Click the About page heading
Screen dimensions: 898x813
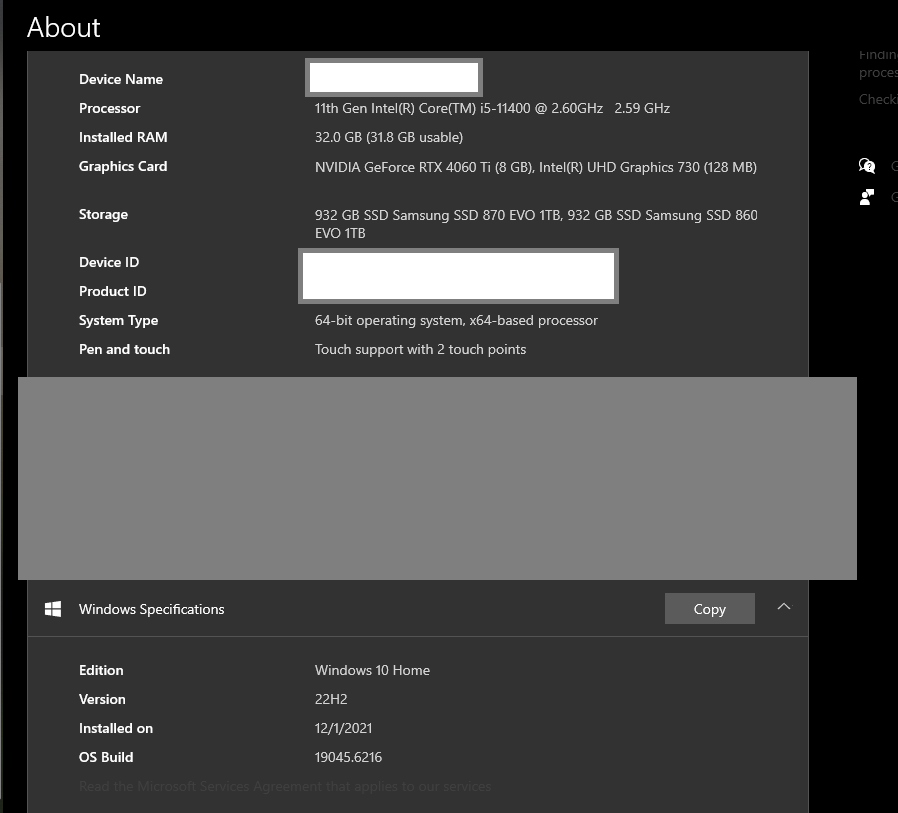pyautogui.click(x=64, y=28)
